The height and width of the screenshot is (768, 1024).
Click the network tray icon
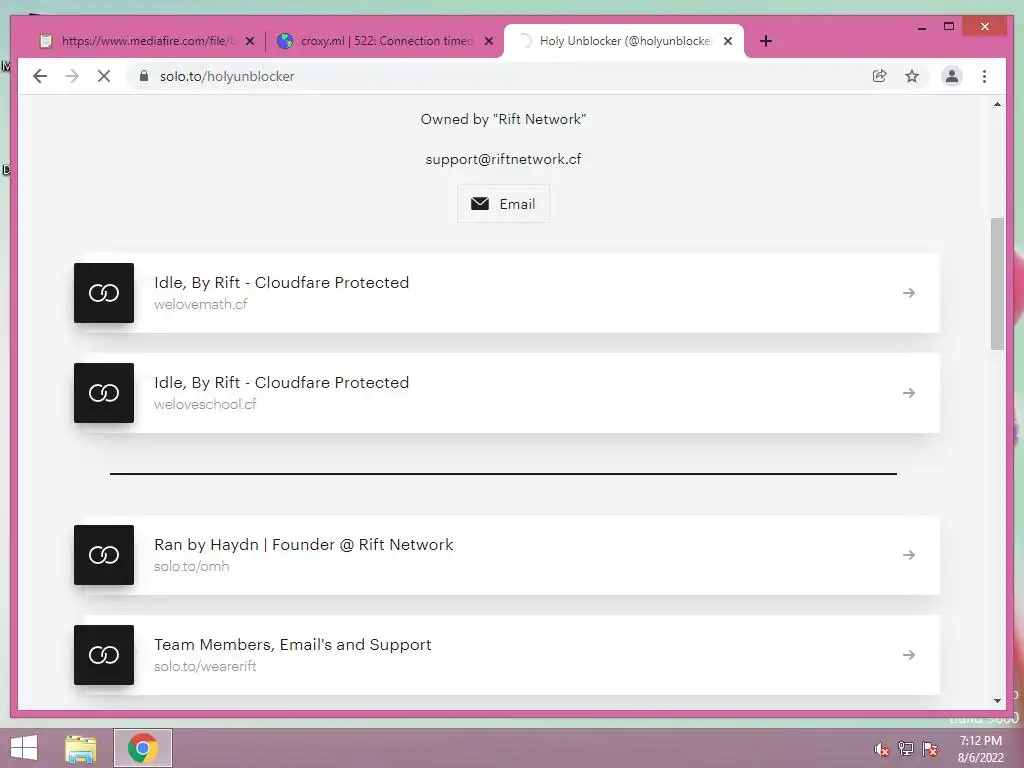pos(905,749)
